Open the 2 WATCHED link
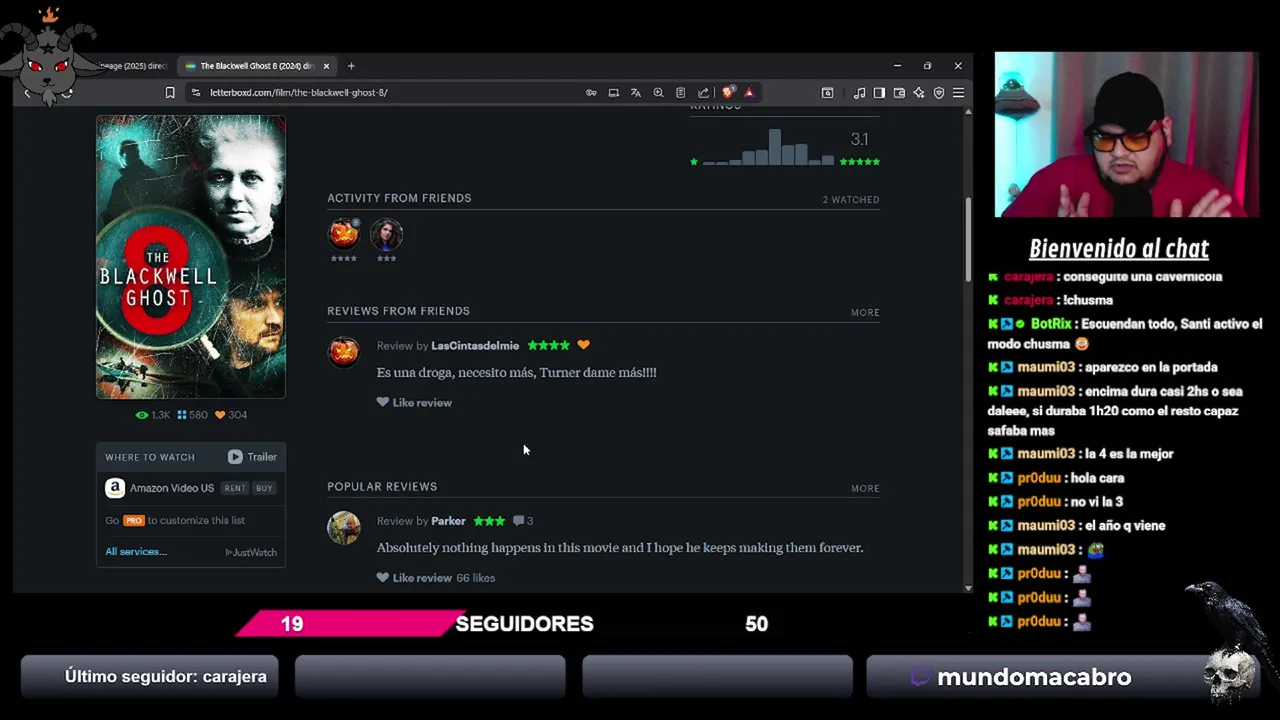Screen dimensions: 1280x720 851,200
